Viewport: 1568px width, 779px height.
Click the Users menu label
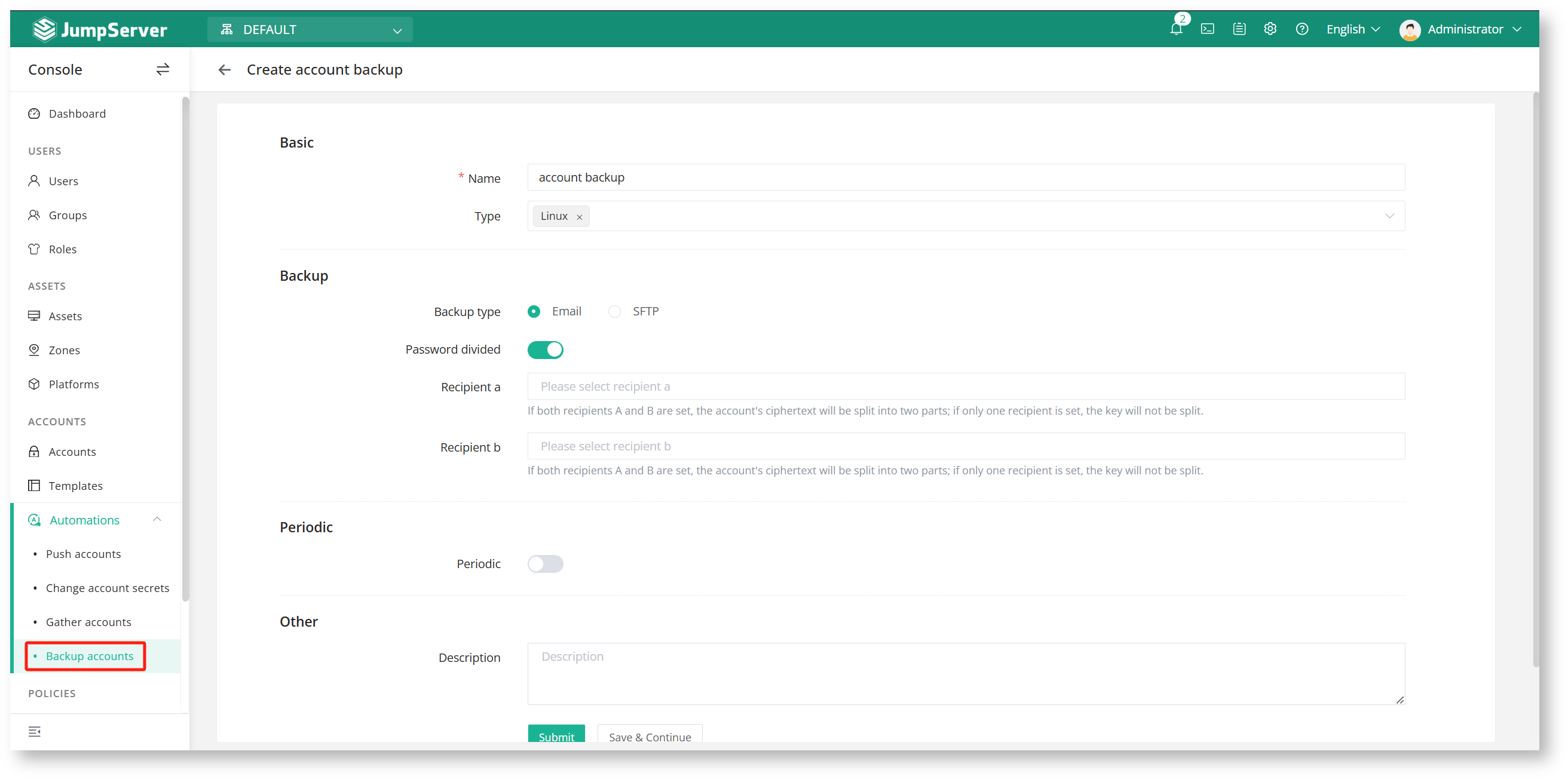click(63, 181)
